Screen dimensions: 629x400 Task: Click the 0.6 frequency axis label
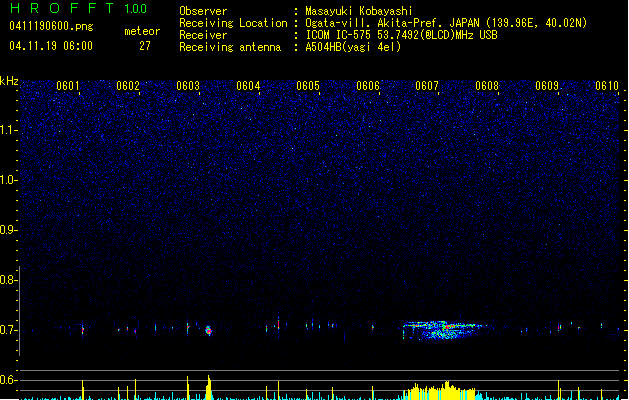(8, 380)
